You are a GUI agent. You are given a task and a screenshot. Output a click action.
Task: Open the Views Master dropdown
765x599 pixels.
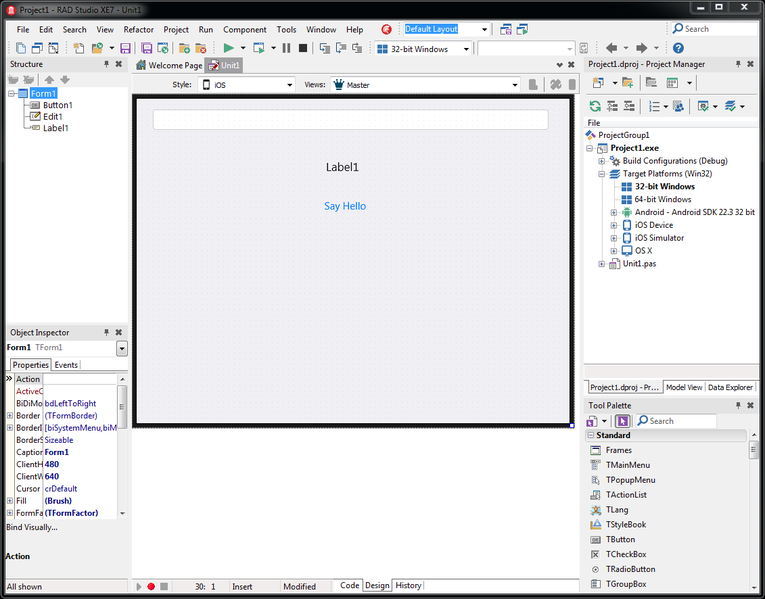click(515, 85)
